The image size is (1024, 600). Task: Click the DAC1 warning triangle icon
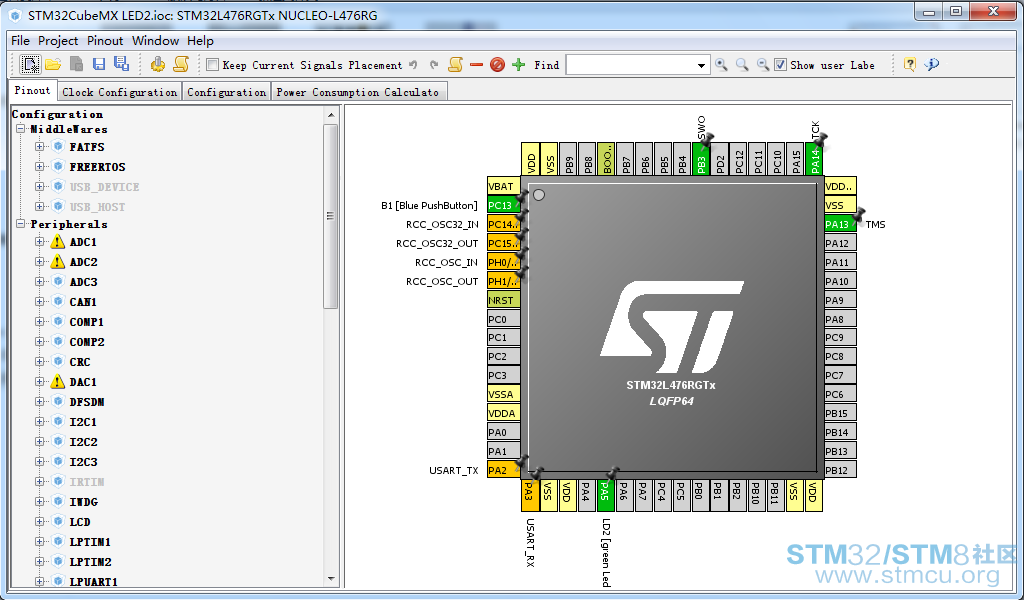point(58,381)
